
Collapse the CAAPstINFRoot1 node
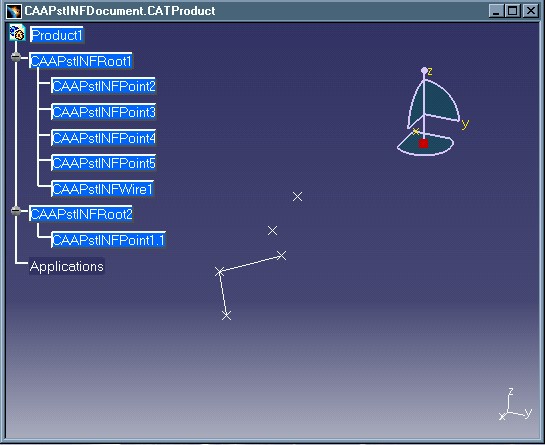pos(16,57)
